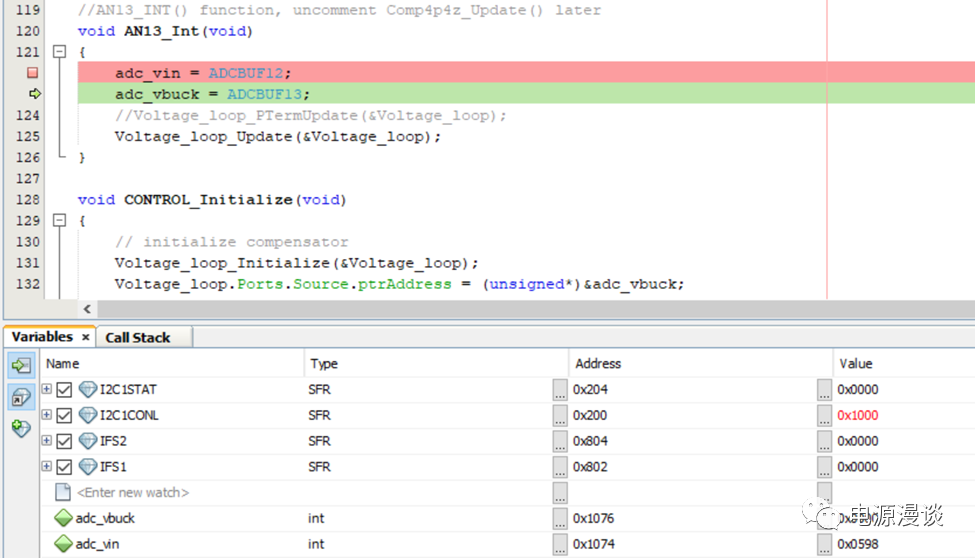The width and height of the screenshot is (975, 558).
Task: Expand the I2C1STAT register tree node
Action: [47, 389]
